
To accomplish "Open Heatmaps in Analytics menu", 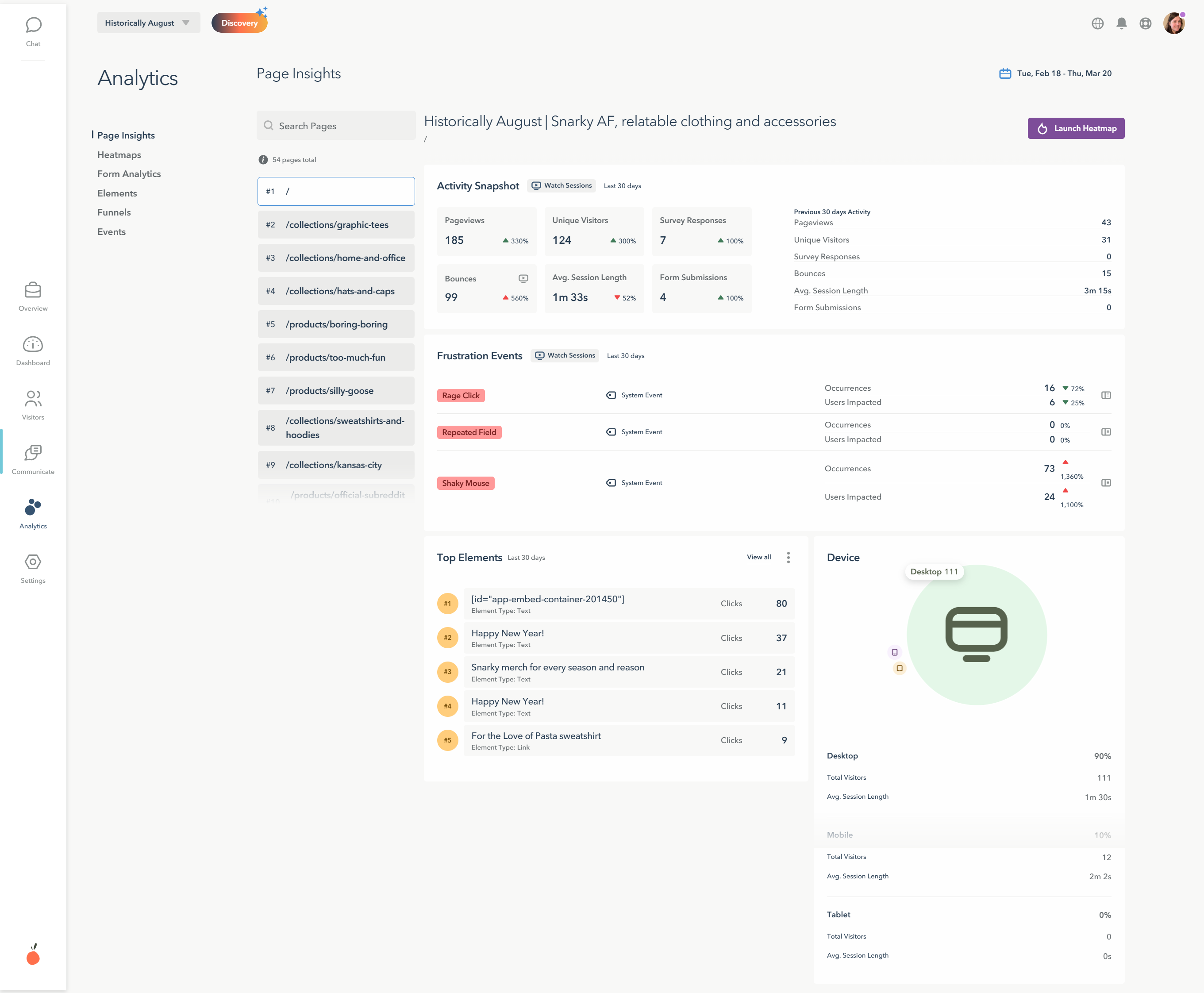I will (x=119, y=155).
